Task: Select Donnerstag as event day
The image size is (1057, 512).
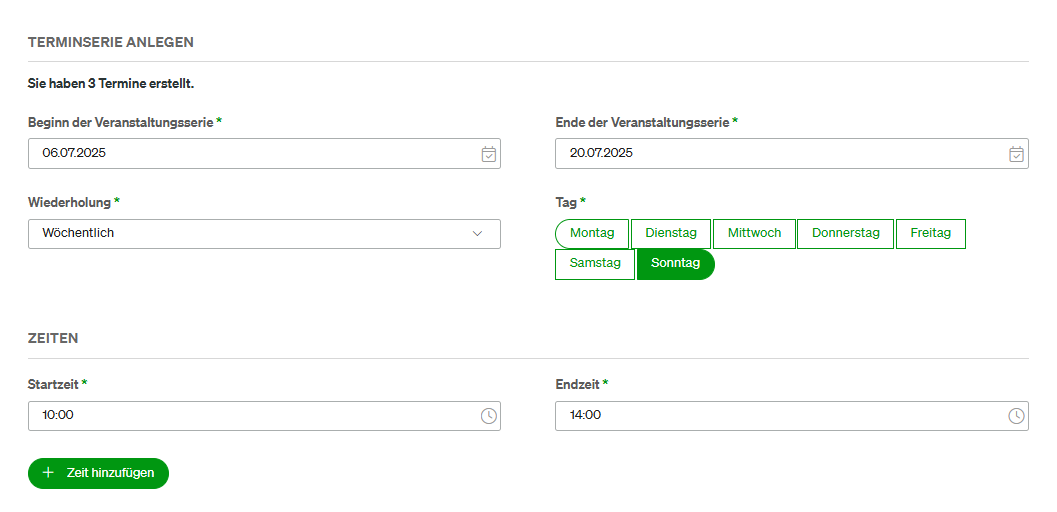Action: click(x=845, y=234)
